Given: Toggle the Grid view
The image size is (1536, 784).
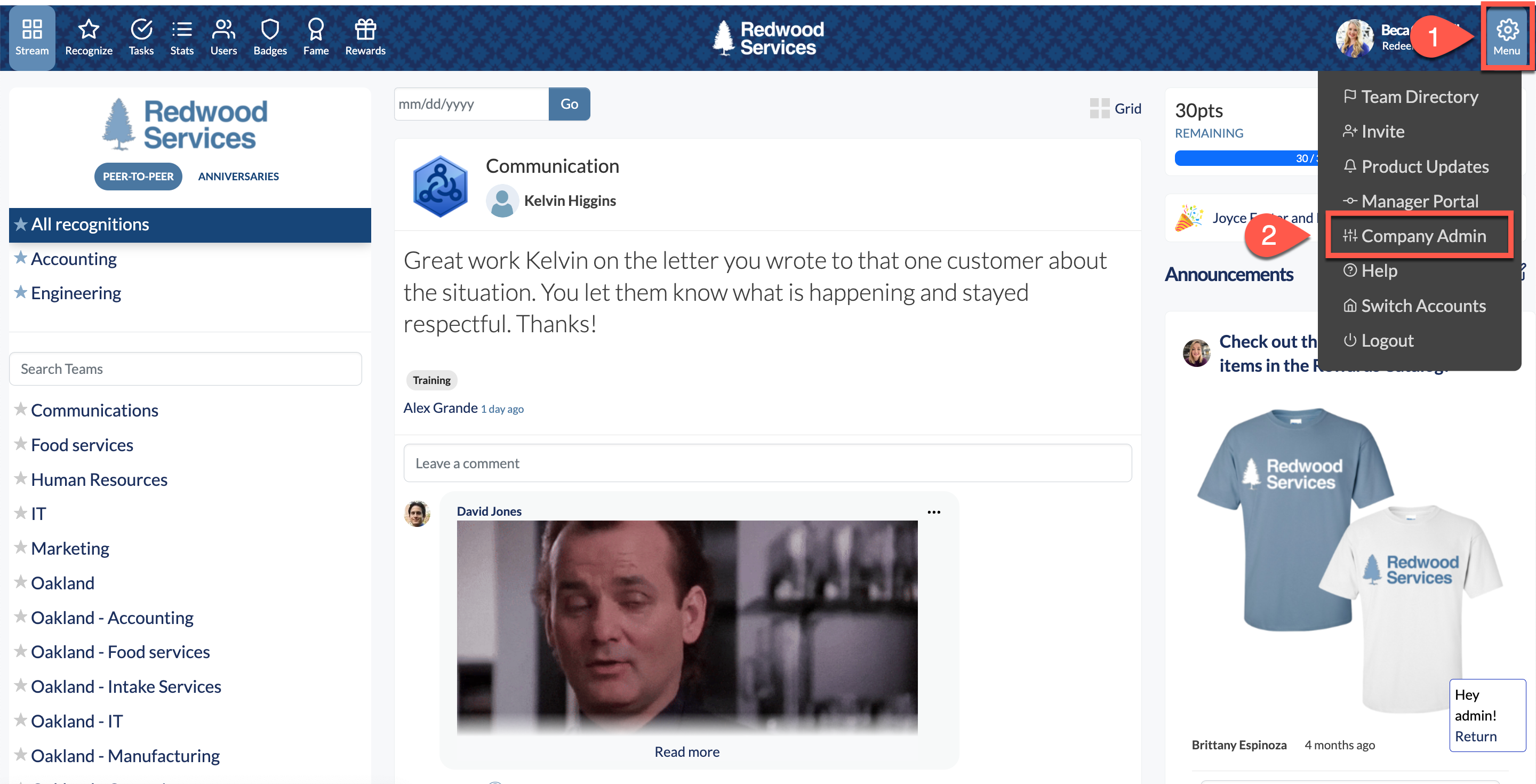Looking at the screenshot, I should (1115, 108).
